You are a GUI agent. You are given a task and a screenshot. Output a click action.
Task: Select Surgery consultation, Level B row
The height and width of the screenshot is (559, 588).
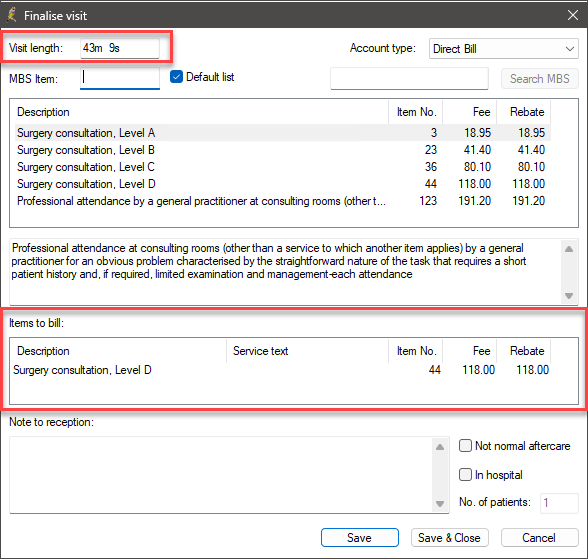[283, 150]
